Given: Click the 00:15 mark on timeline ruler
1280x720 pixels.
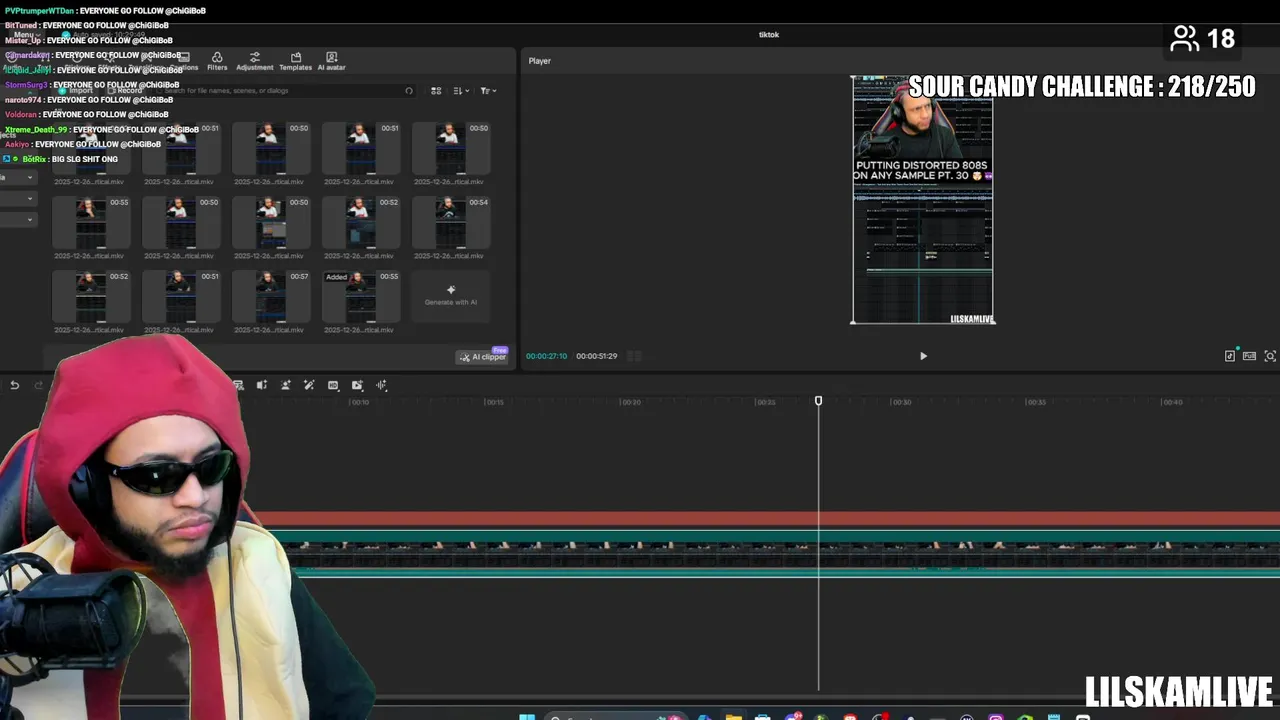Looking at the screenshot, I should point(493,402).
